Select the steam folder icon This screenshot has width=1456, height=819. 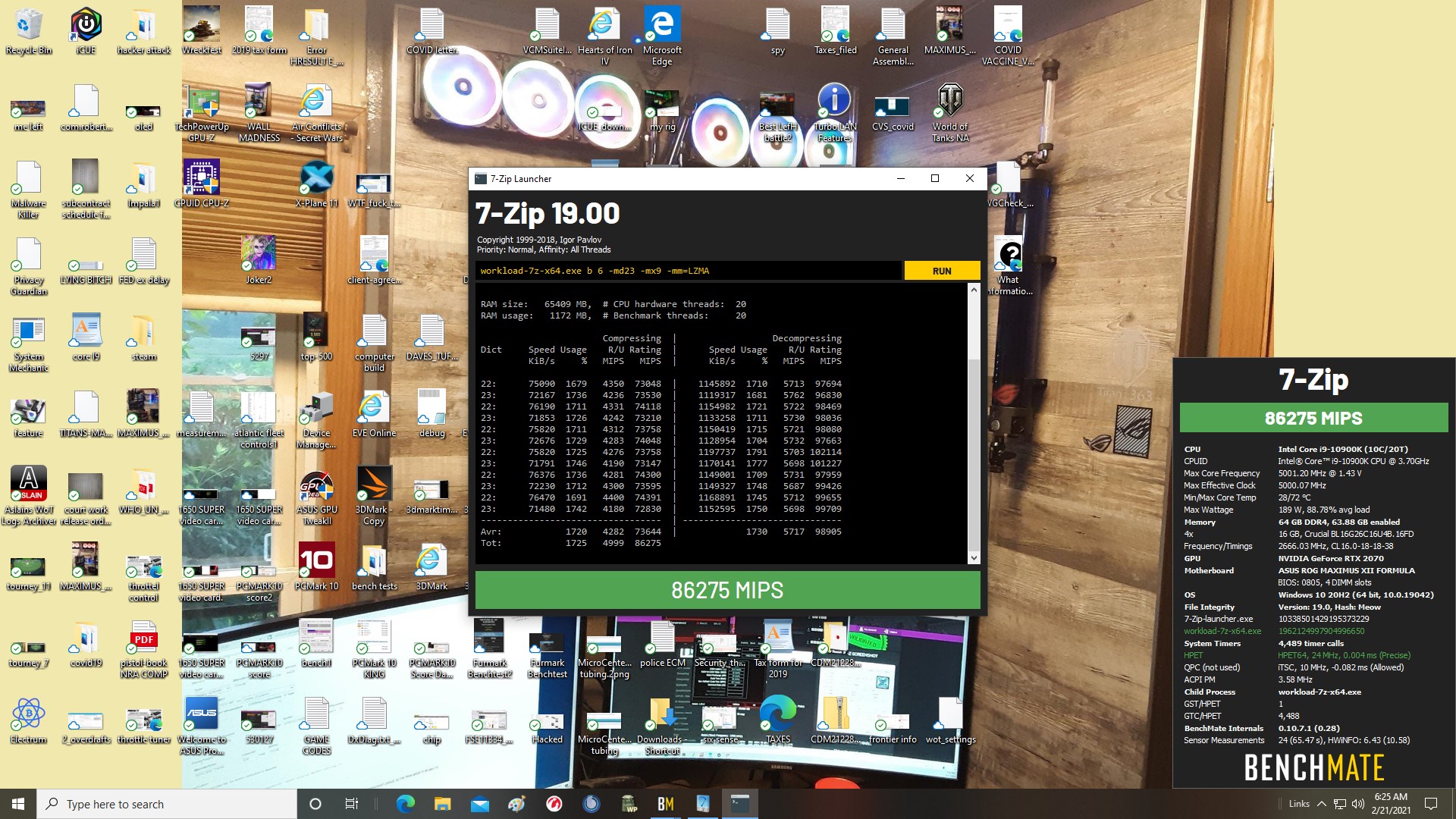144,337
